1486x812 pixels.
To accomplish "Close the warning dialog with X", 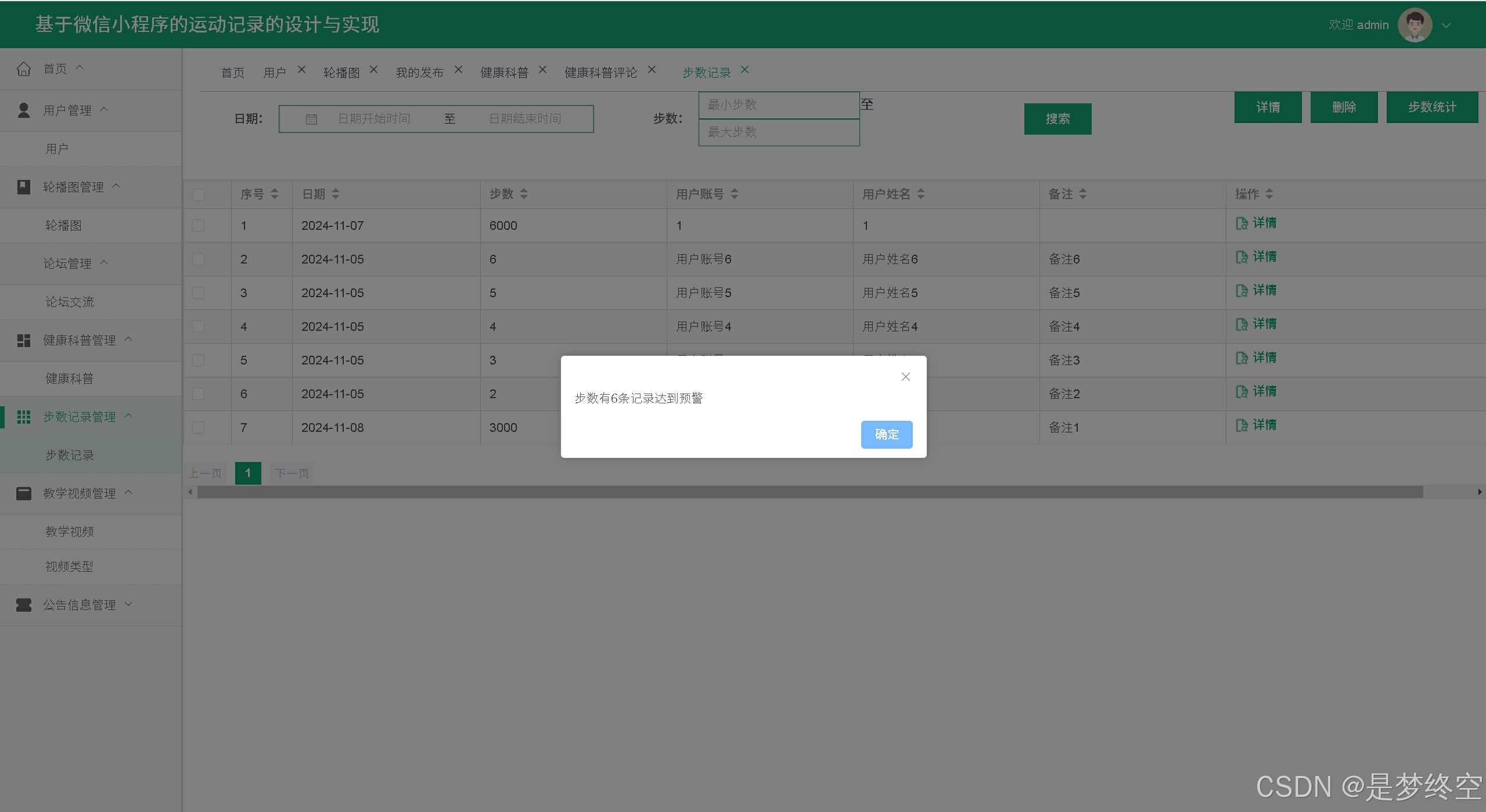I will (x=905, y=377).
